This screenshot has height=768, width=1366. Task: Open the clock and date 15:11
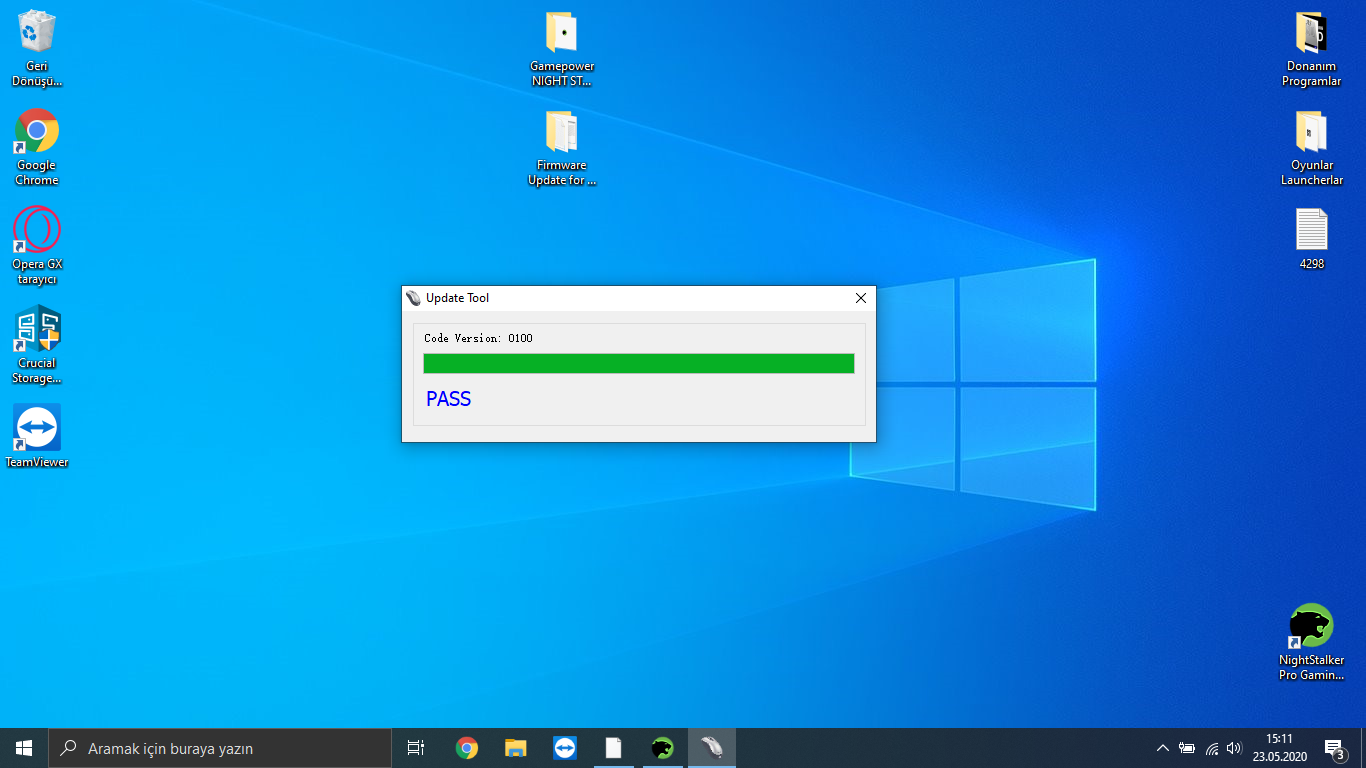(1279, 748)
